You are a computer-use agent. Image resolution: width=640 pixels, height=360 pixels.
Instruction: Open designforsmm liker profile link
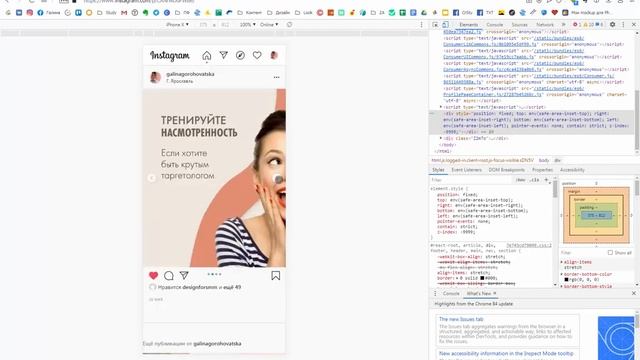tap(200, 287)
